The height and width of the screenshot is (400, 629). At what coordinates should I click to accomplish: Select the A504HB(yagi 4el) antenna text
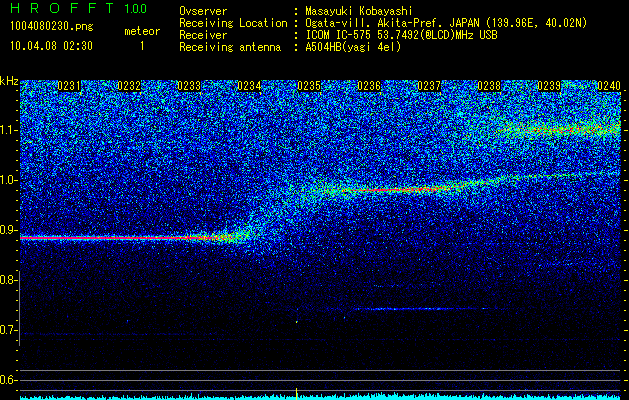[353, 47]
